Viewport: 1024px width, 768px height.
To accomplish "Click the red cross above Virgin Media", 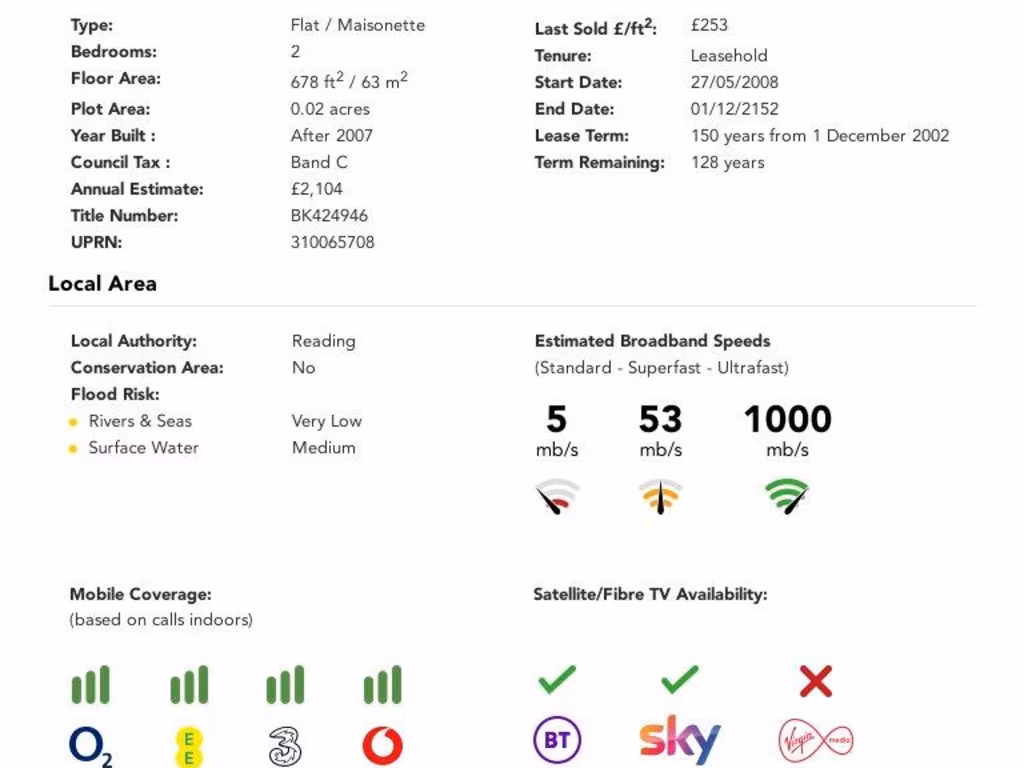I will coord(816,682).
